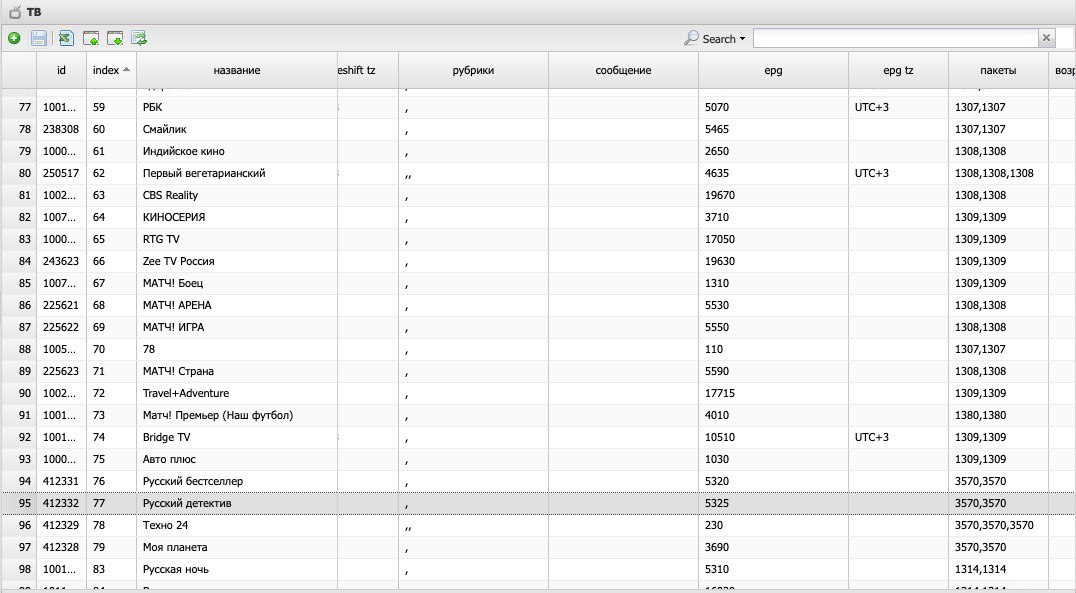
Task: Toggle sorting on the index column header
Action: pos(111,70)
